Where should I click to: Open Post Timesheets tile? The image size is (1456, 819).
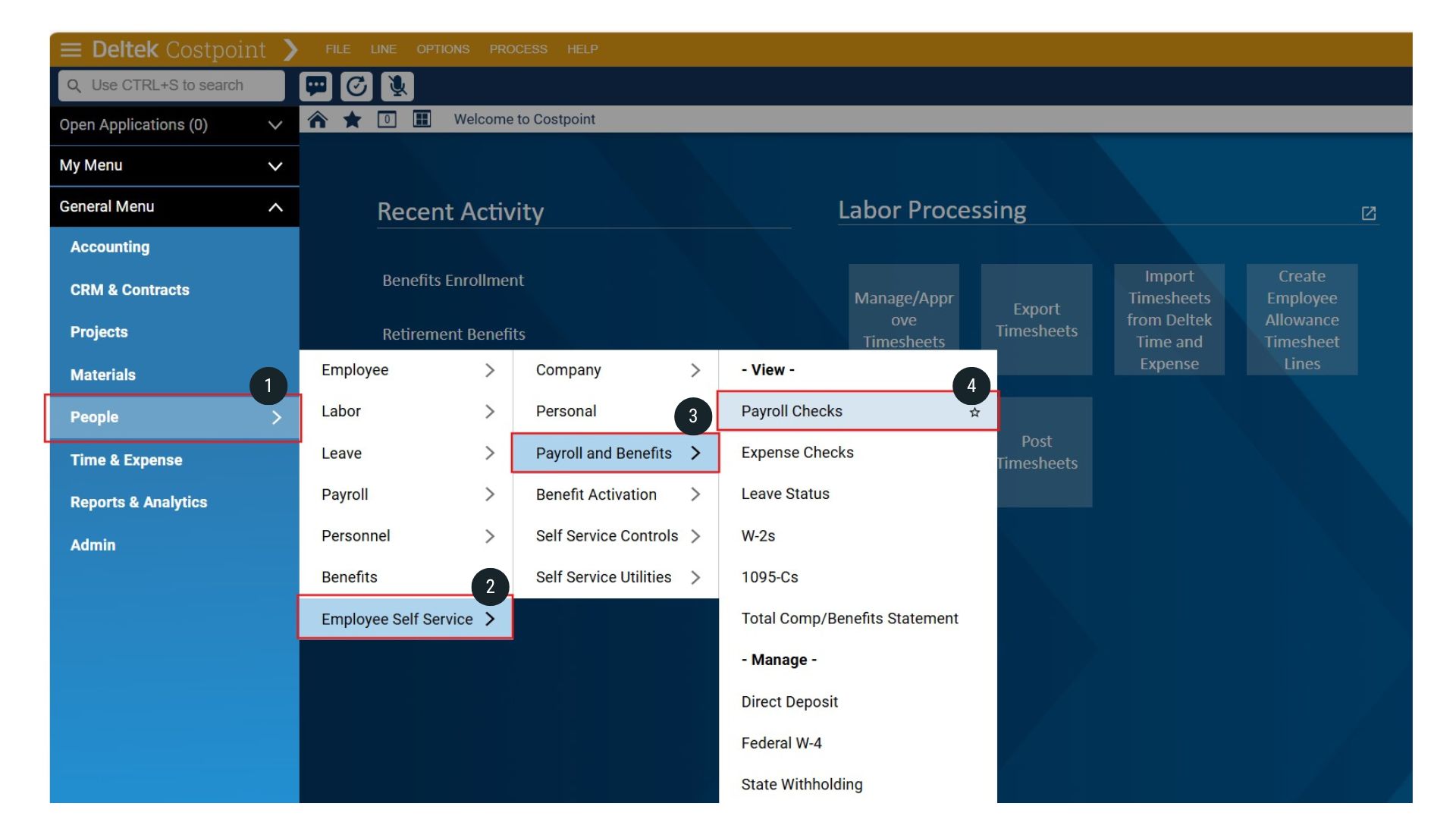(x=1045, y=452)
